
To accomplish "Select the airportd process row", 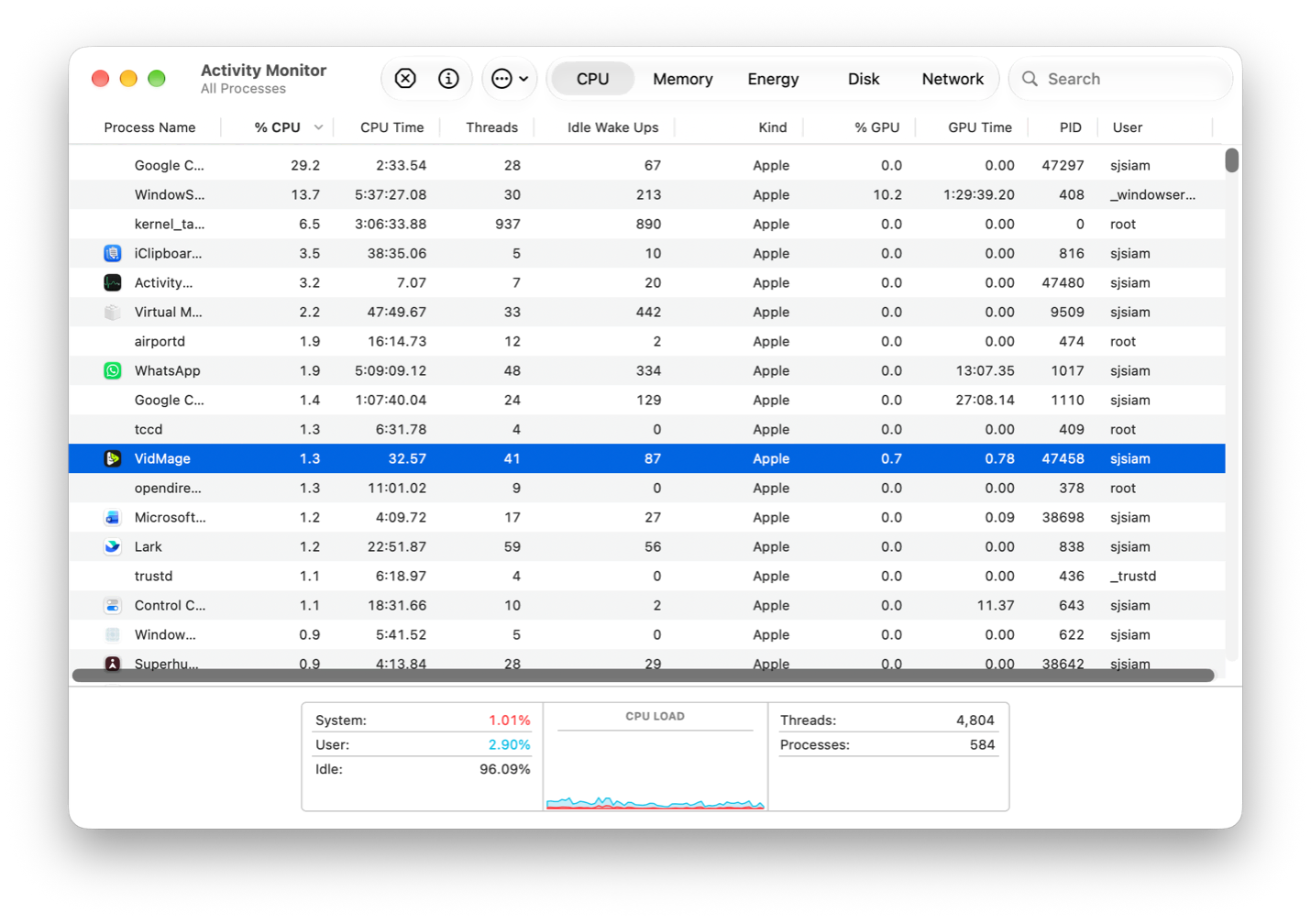I will coord(647,341).
